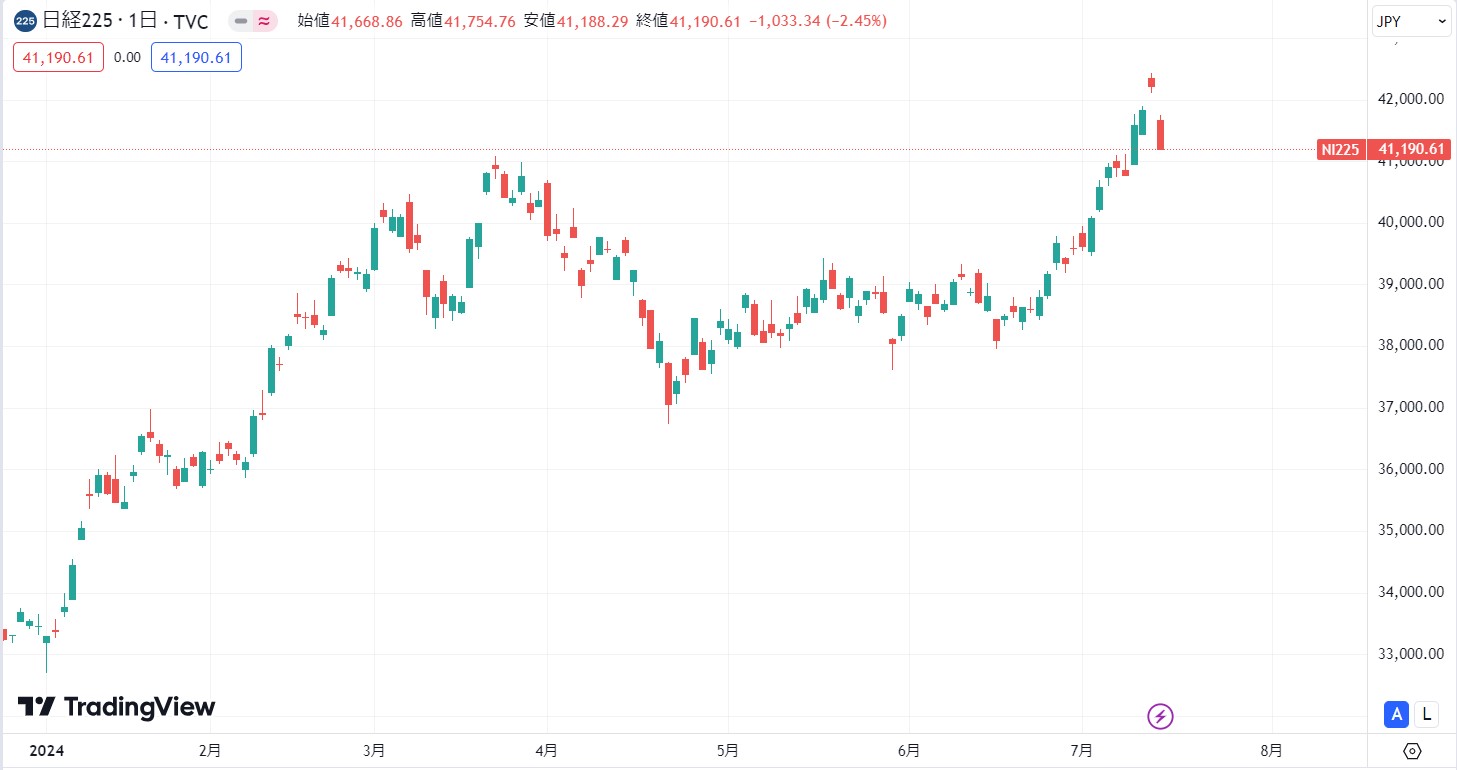The width and height of the screenshot is (1457, 770).
Task: Click the 39,000.00 price axis label
Action: pyautogui.click(x=1410, y=284)
